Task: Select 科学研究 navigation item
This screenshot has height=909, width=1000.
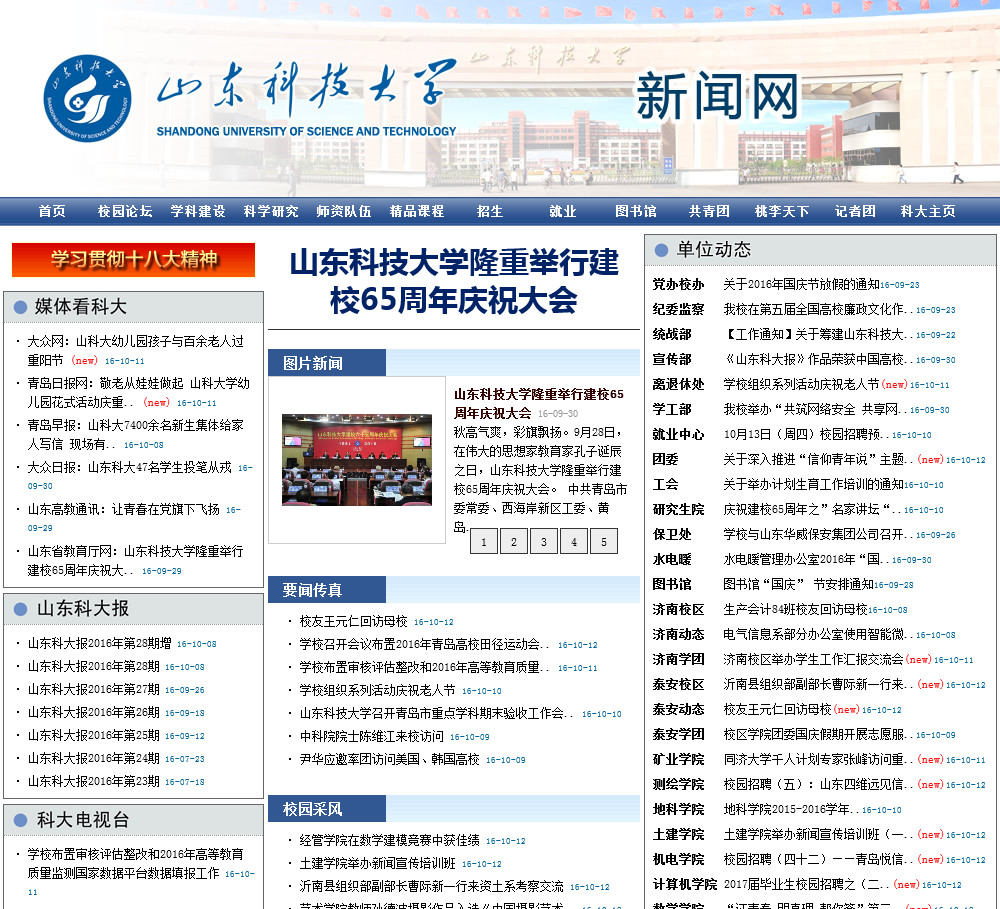Action: click(271, 211)
